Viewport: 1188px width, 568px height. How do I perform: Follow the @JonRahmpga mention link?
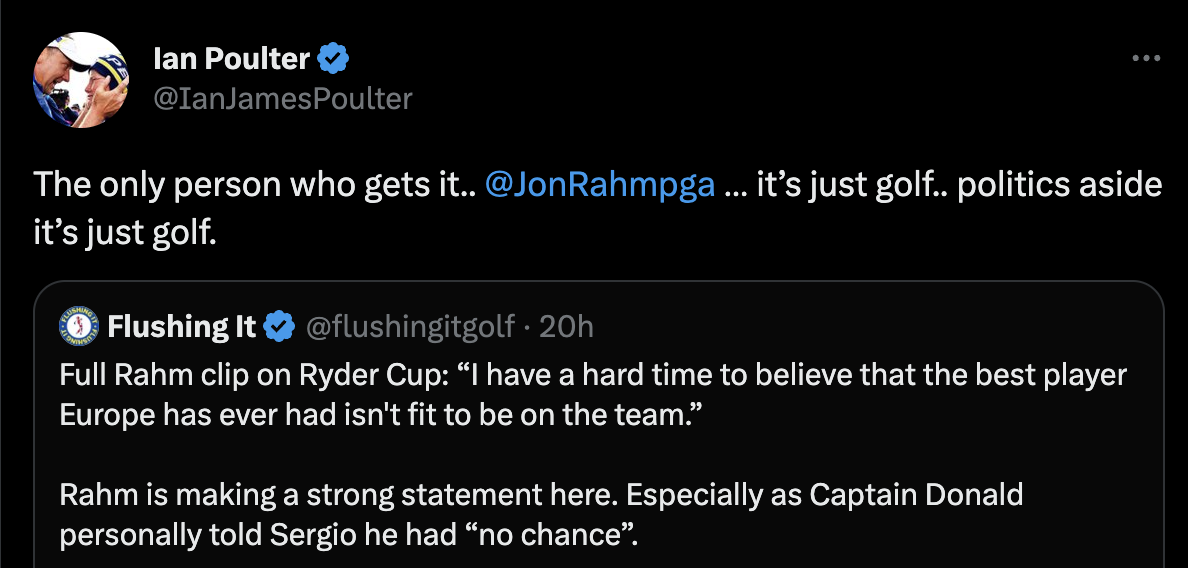pyautogui.click(x=599, y=186)
